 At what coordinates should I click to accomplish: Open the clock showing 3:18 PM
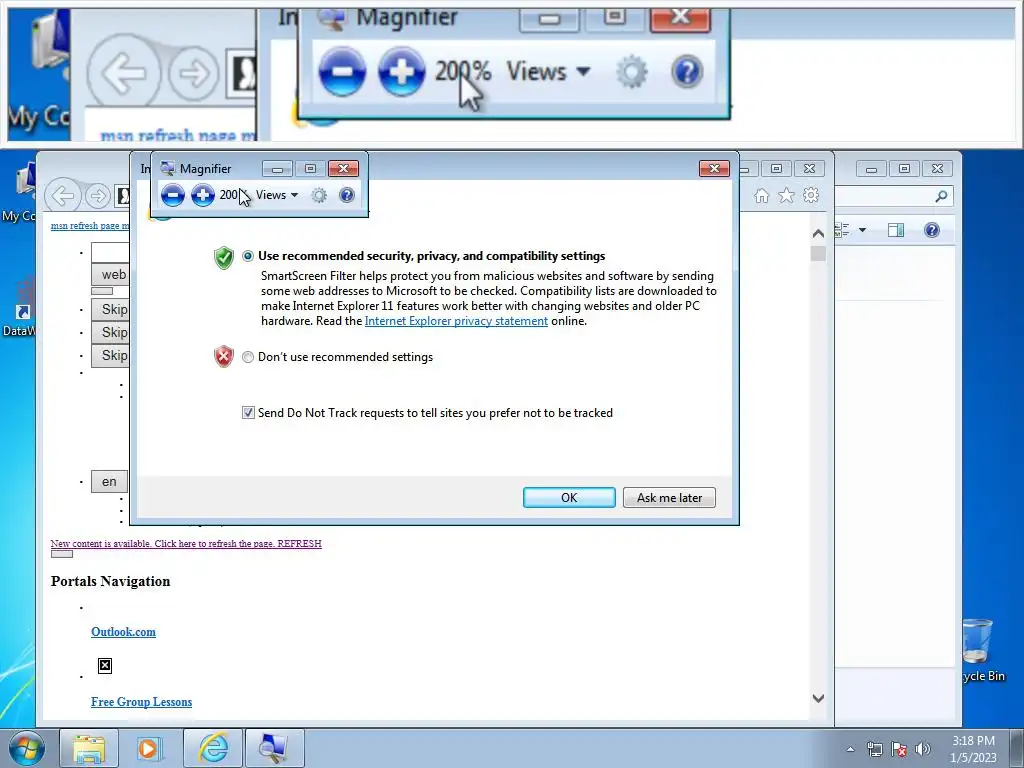(x=973, y=749)
